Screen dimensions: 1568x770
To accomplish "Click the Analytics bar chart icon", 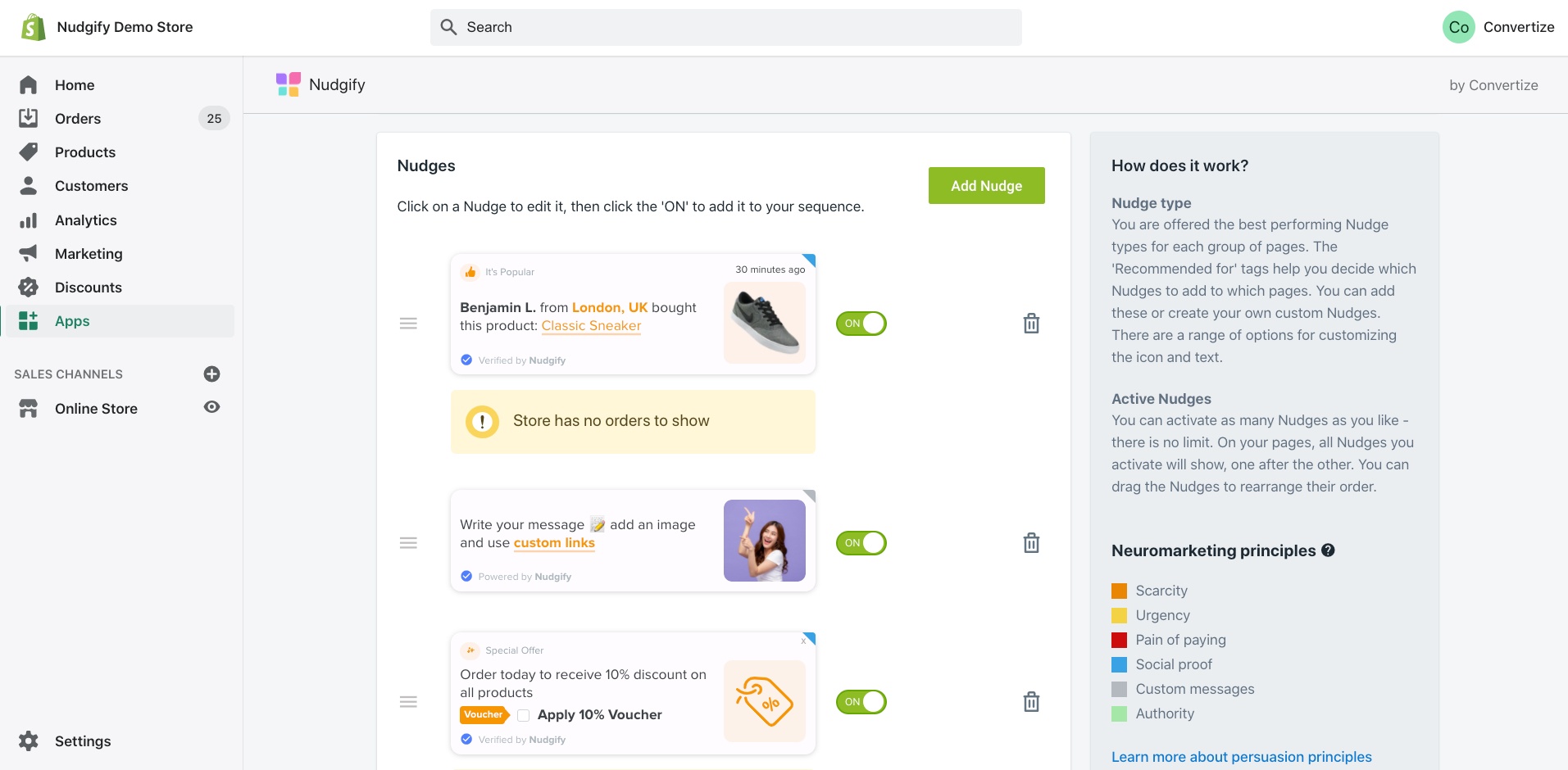I will pos(29,220).
